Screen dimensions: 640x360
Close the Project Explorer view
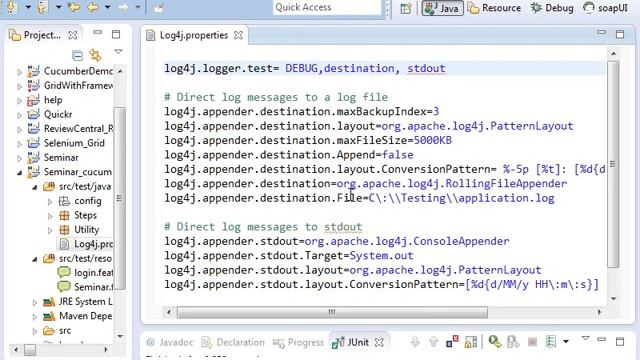pos(73,35)
